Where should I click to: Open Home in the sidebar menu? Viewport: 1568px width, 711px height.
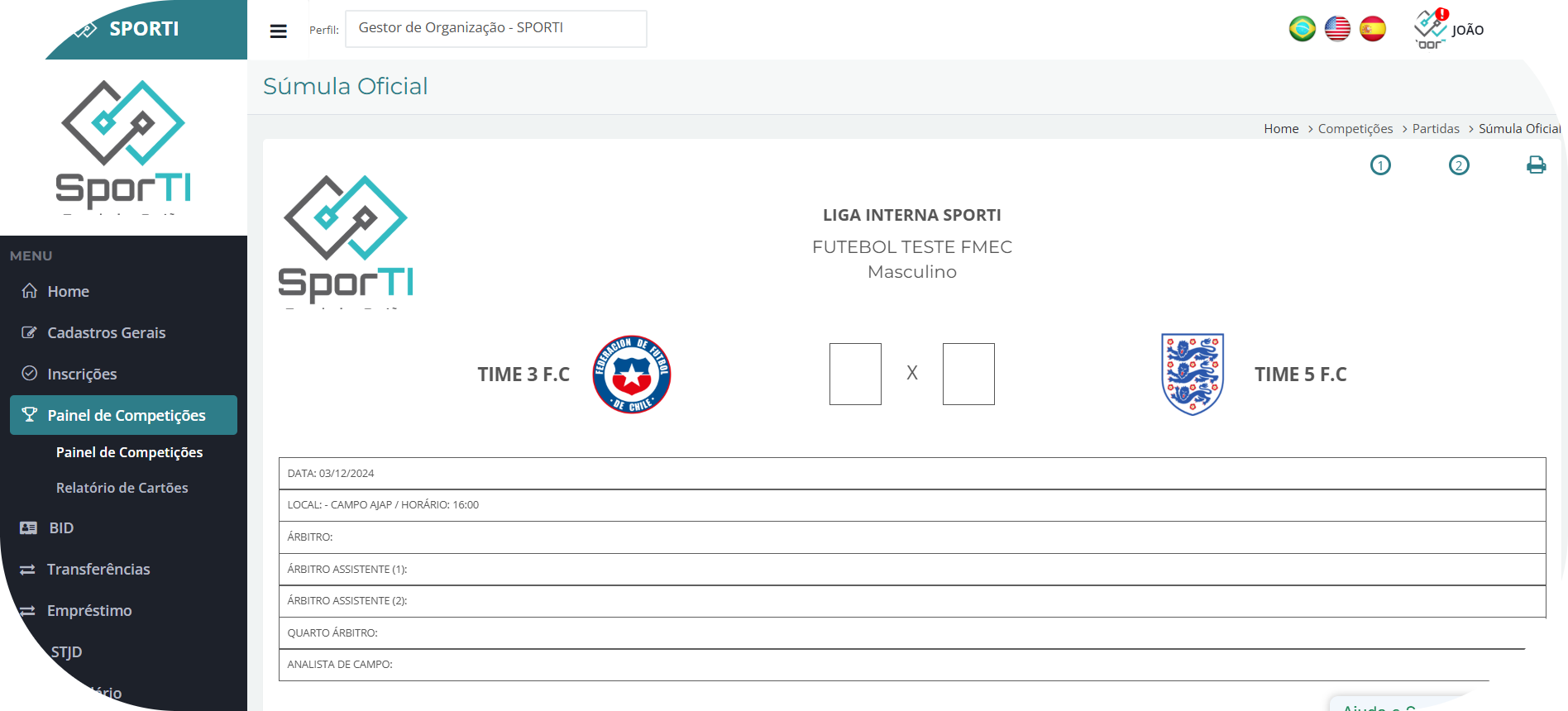point(68,291)
